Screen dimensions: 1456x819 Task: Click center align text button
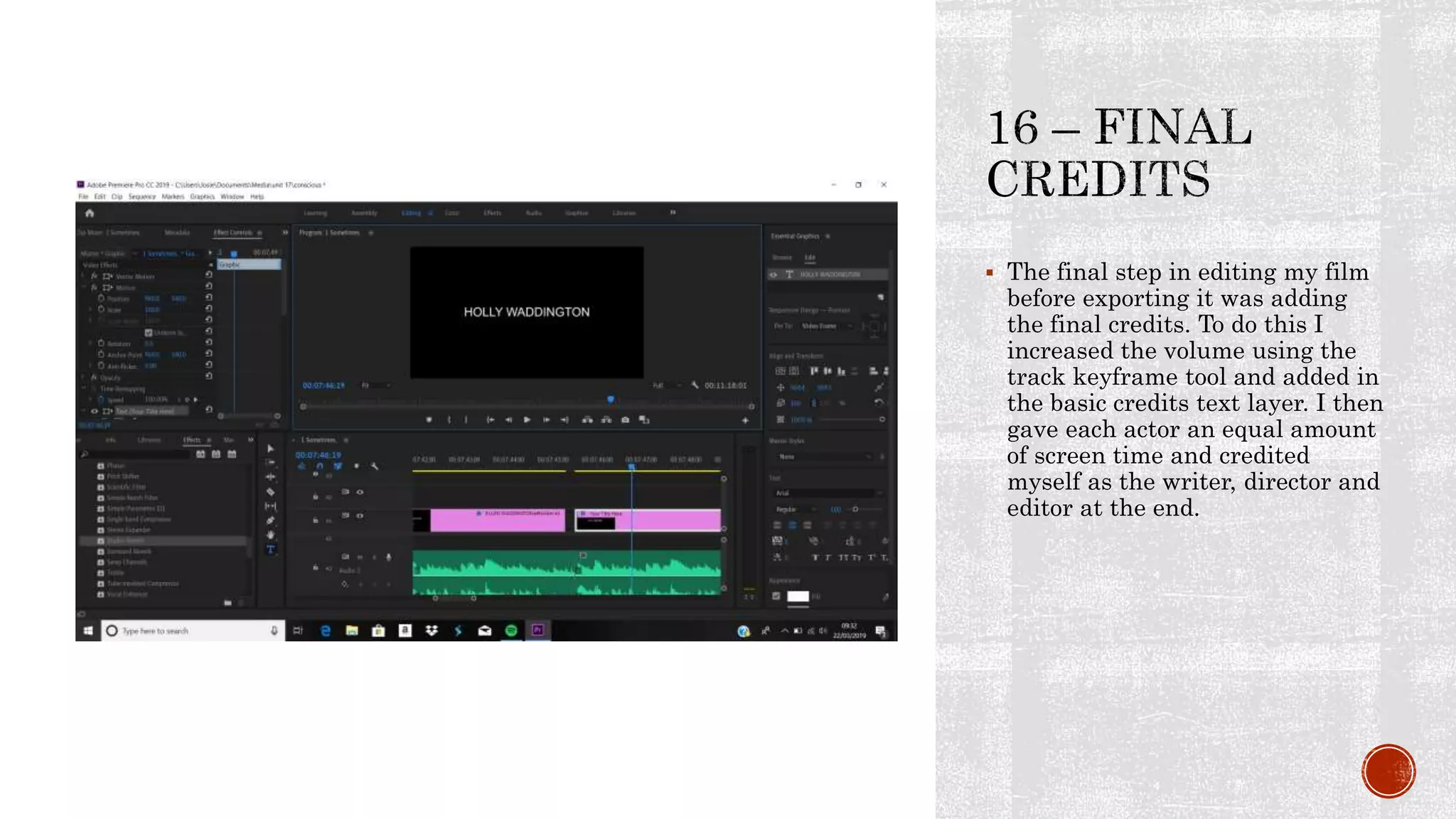[x=792, y=525]
